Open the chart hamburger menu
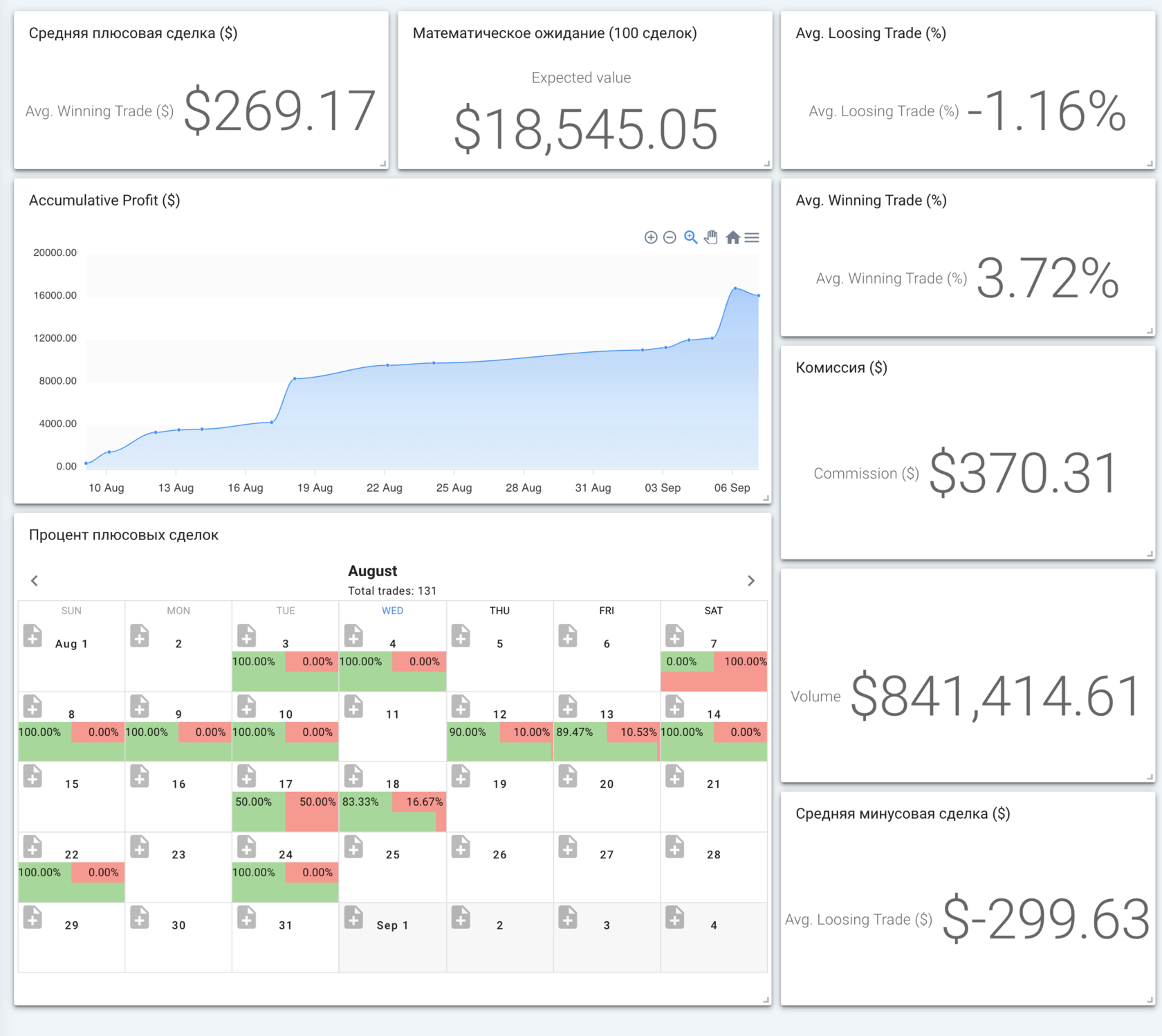The image size is (1162, 1036). pos(752,237)
